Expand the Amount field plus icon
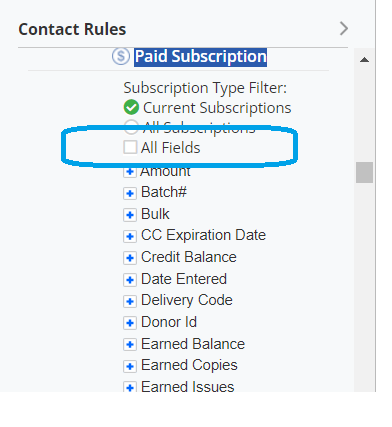392x427 pixels. click(130, 172)
